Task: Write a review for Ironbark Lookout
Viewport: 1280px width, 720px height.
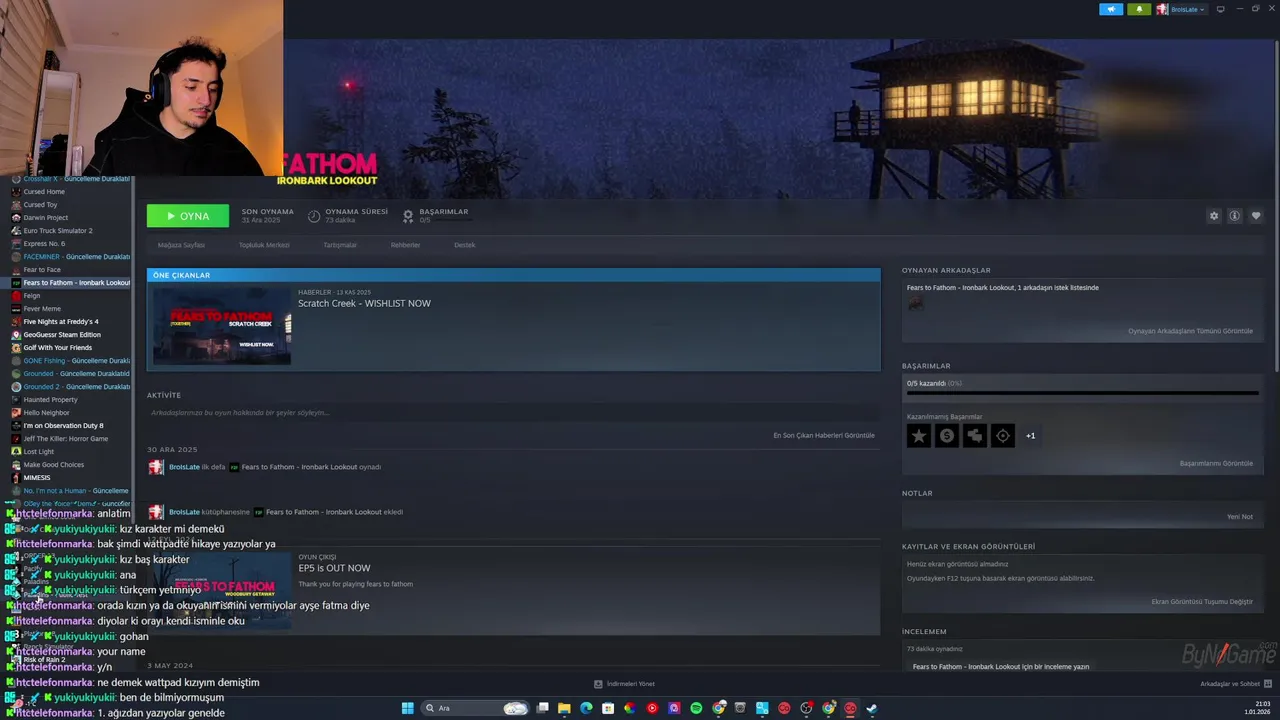Action: point(1001,666)
